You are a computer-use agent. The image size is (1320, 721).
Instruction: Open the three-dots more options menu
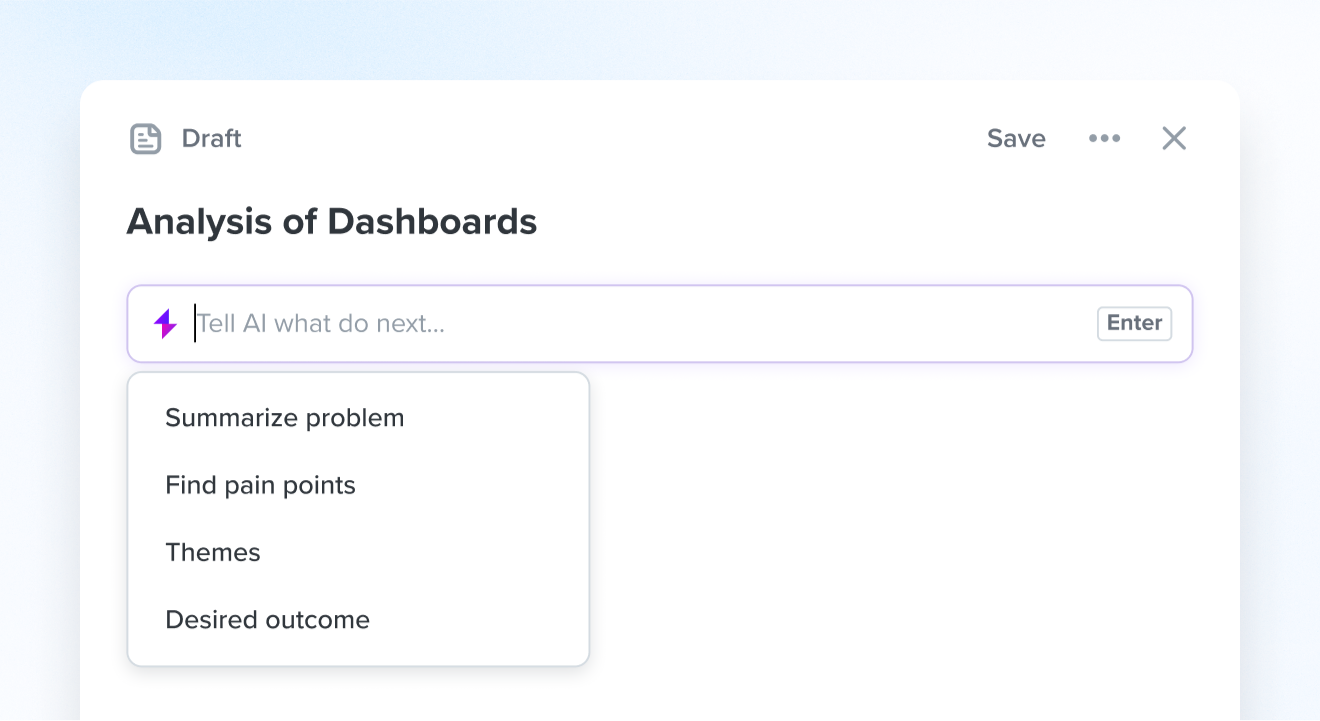1104,138
